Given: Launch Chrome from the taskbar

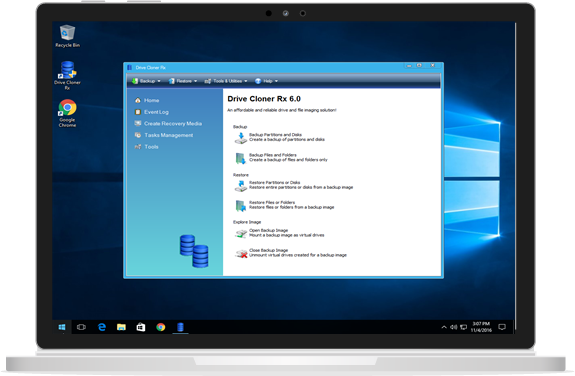Looking at the screenshot, I should [x=161, y=327].
